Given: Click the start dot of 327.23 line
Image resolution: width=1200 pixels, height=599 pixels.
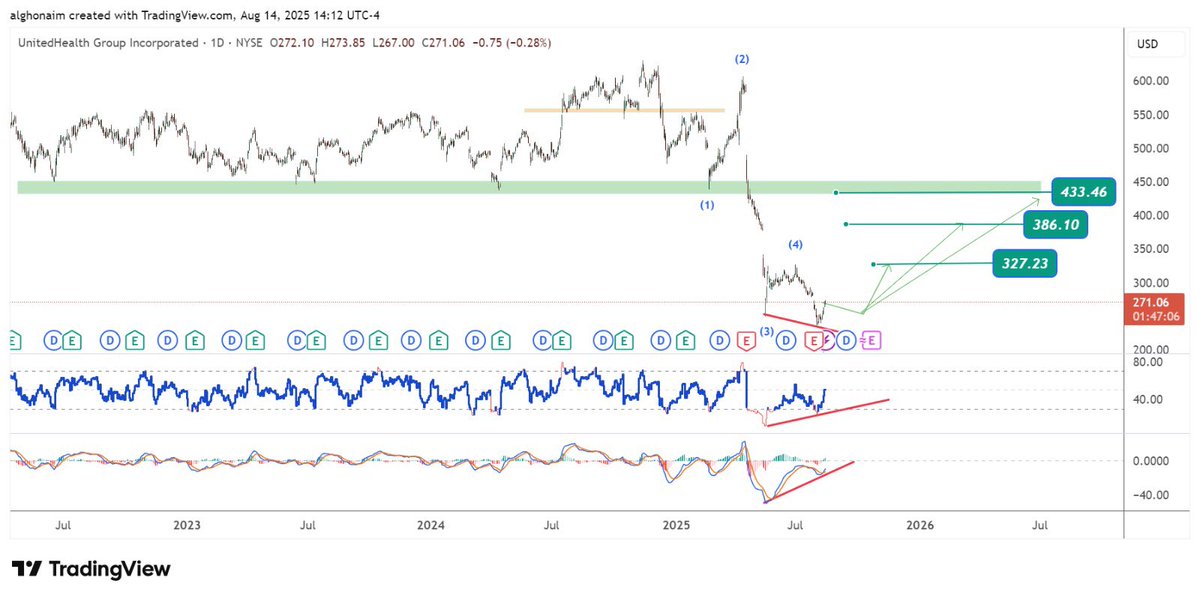Looking at the screenshot, I should click(873, 264).
